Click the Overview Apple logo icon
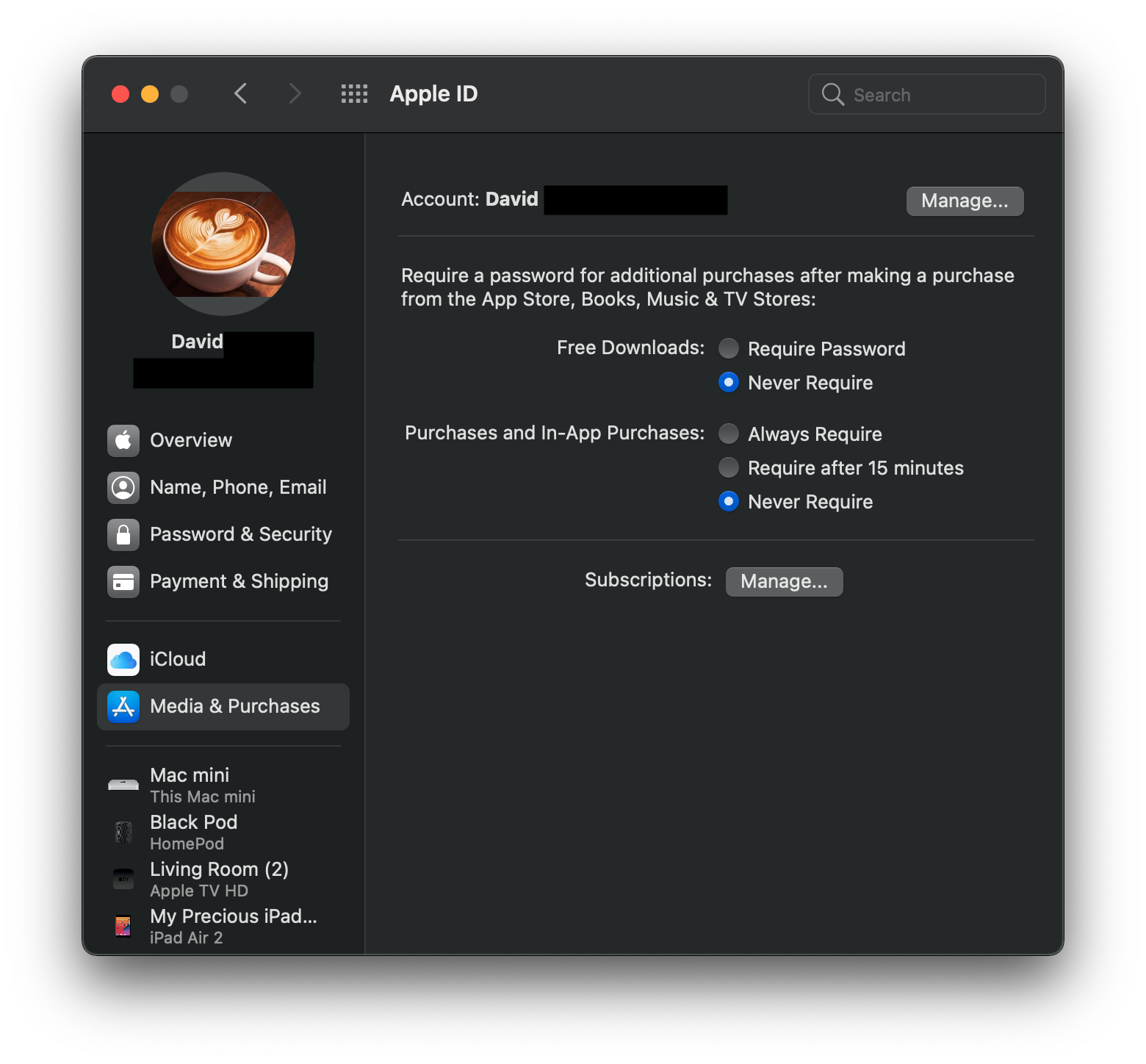Viewport: 1146px width, 1064px height. click(x=123, y=440)
